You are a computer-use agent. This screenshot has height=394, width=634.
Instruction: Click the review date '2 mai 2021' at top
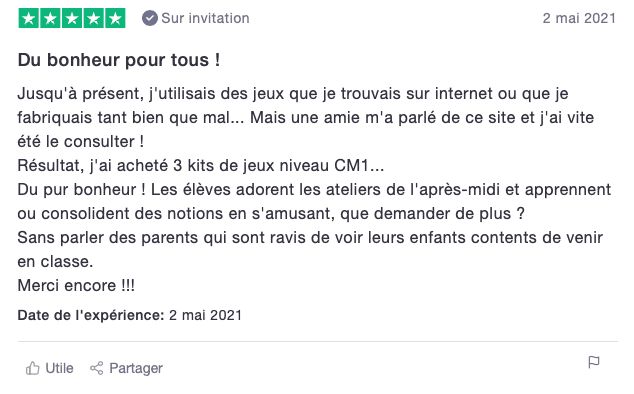point(579,18)
